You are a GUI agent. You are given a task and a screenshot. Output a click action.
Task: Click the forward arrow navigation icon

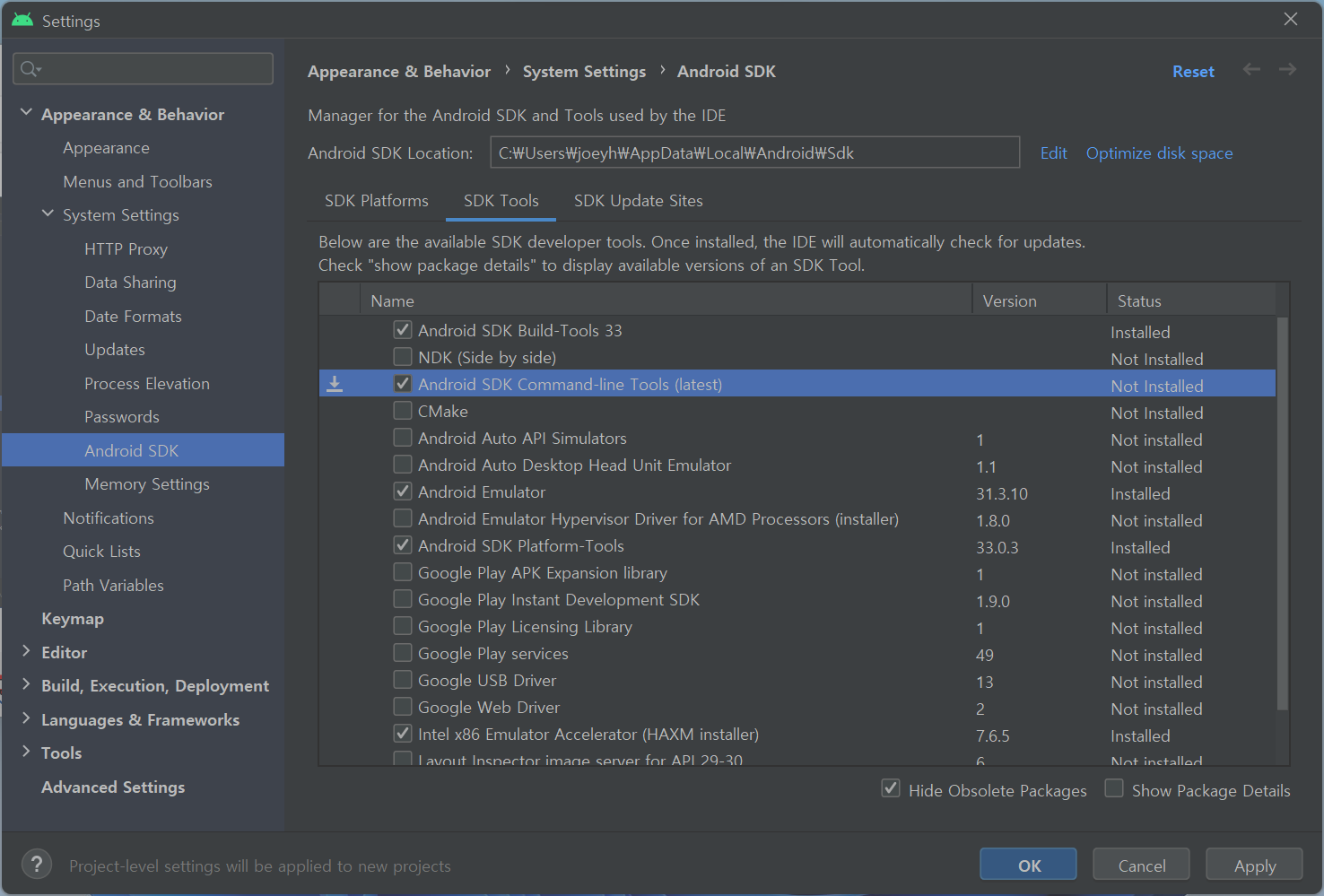[x=1287, y=70]
